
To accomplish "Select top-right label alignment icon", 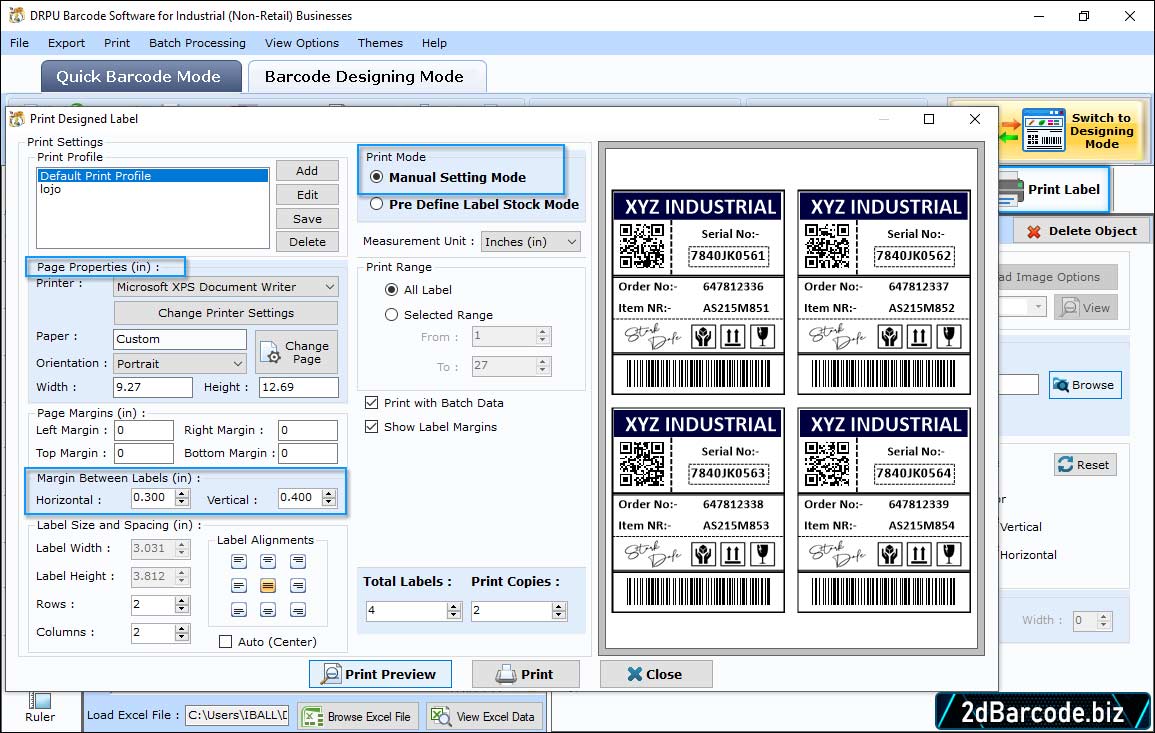I will point(298,561).
